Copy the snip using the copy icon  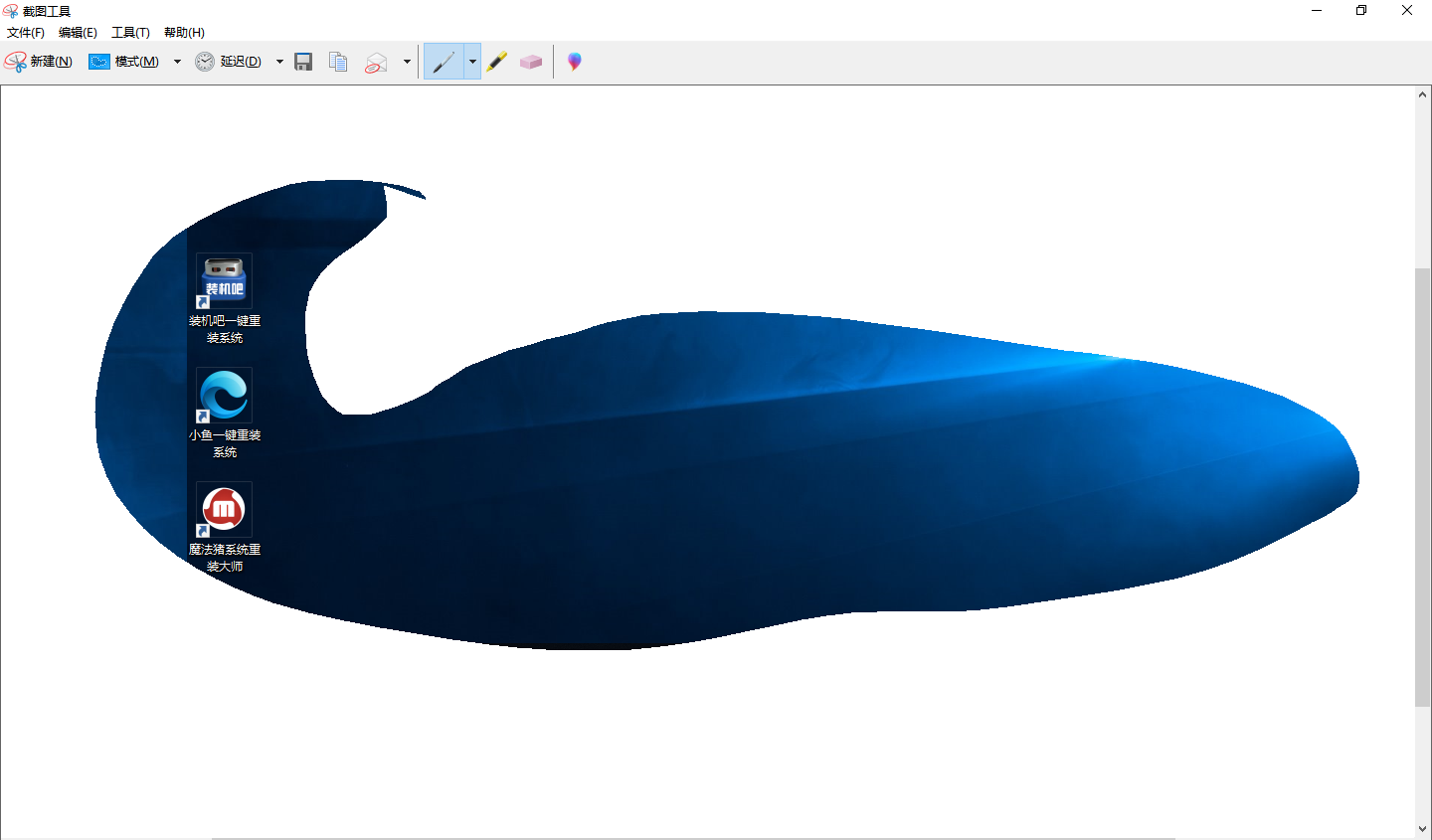tap(338, 62)
